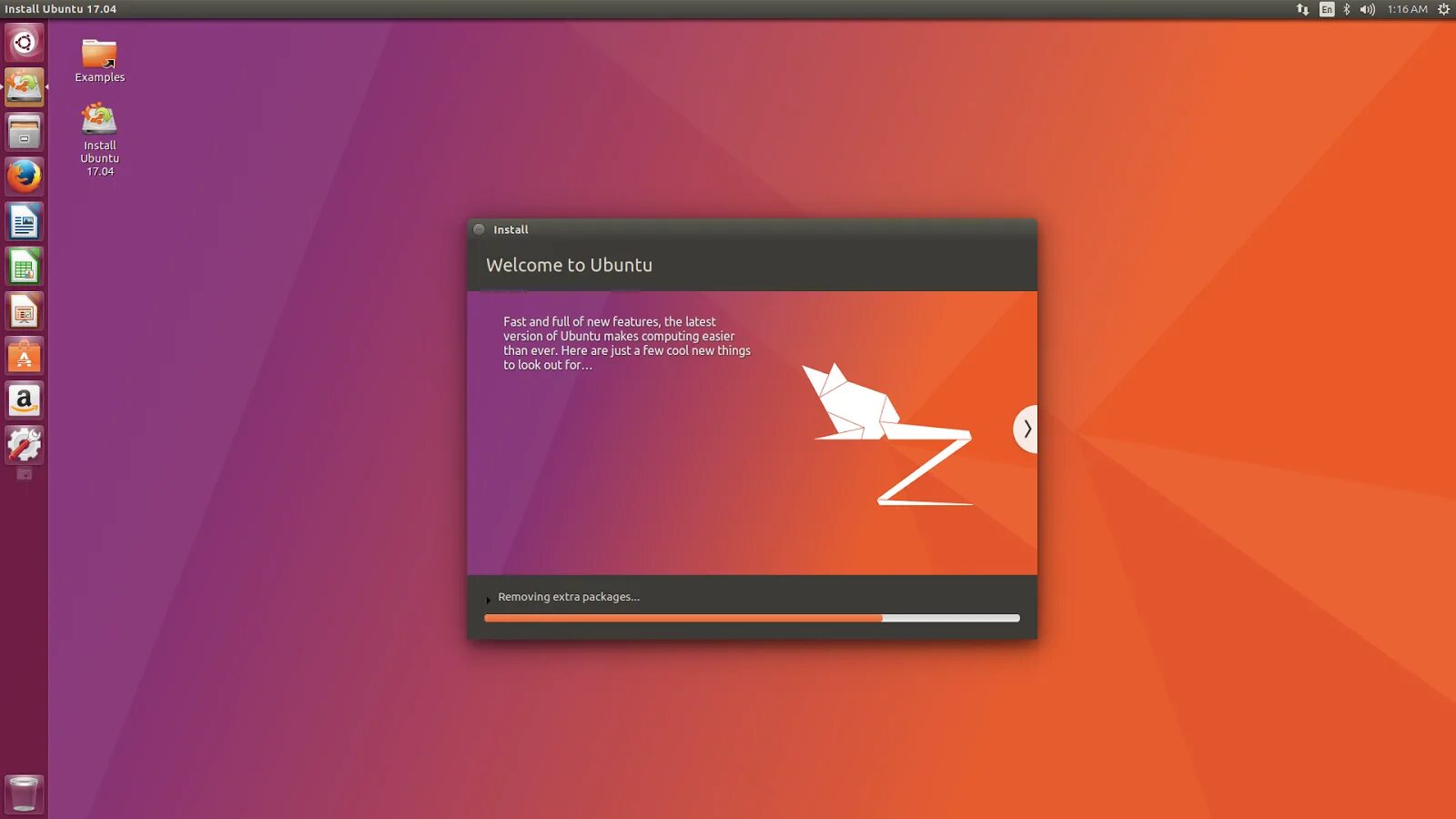1456x819 pixels.
Task: Click the 'Install Ubuntu 17.04' panel title
Action: tap(61, 9)
